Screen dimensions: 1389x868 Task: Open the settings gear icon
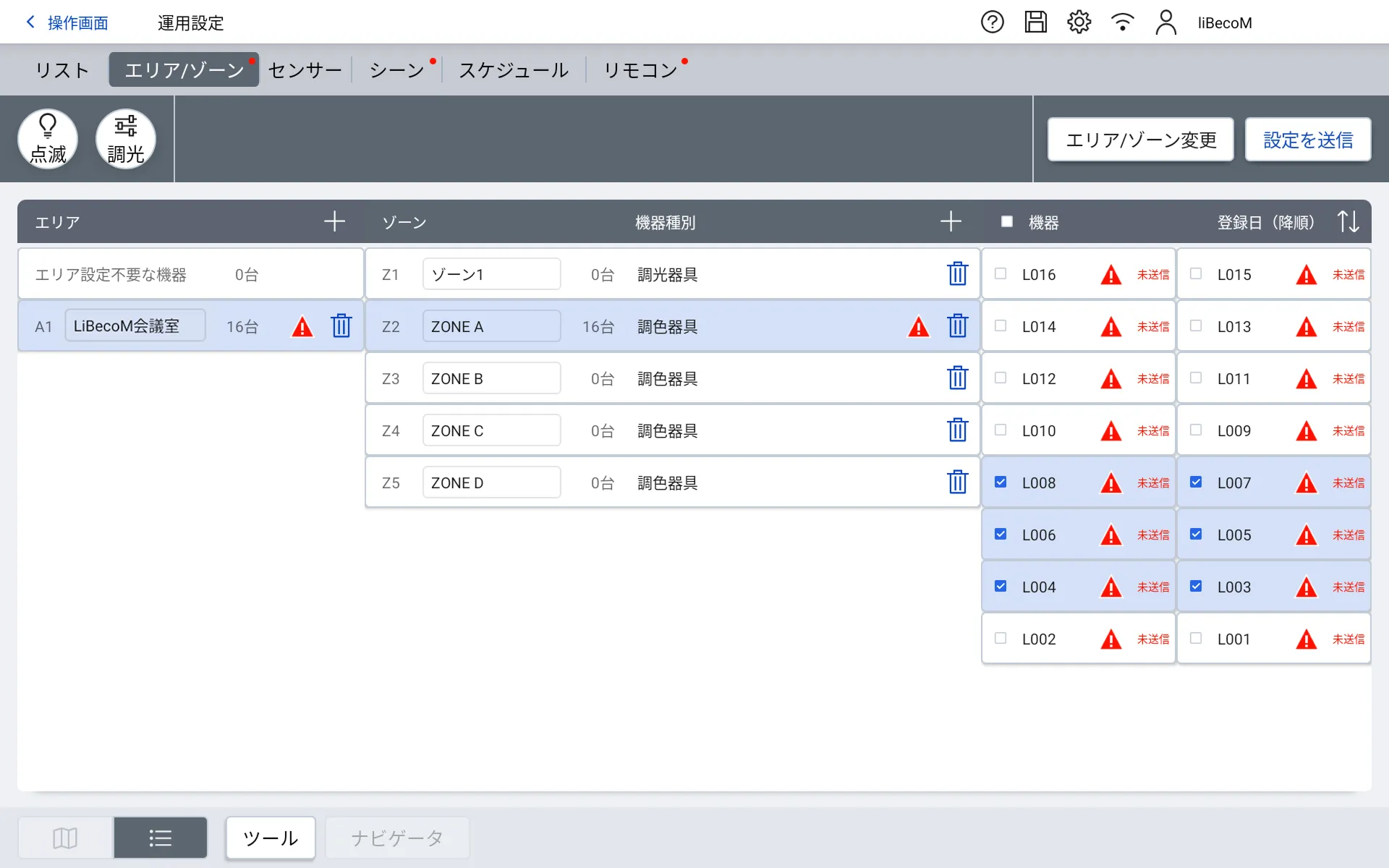[x=1079, y=22]
